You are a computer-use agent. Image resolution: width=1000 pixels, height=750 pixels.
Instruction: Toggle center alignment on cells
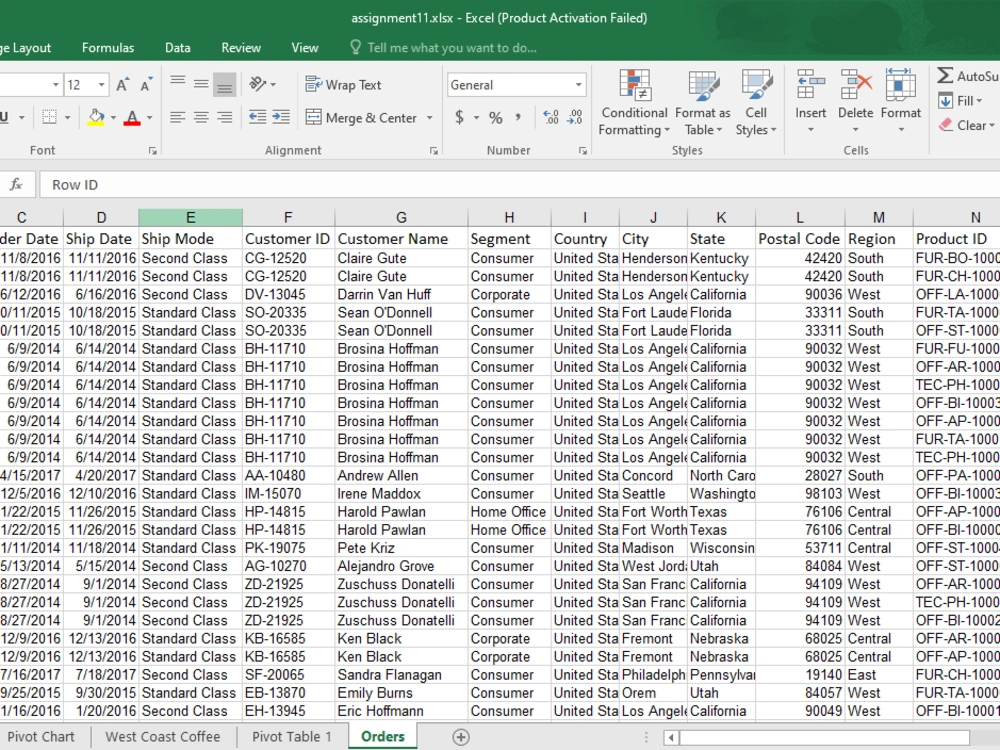pyautogui.click(x=199, y=118)
